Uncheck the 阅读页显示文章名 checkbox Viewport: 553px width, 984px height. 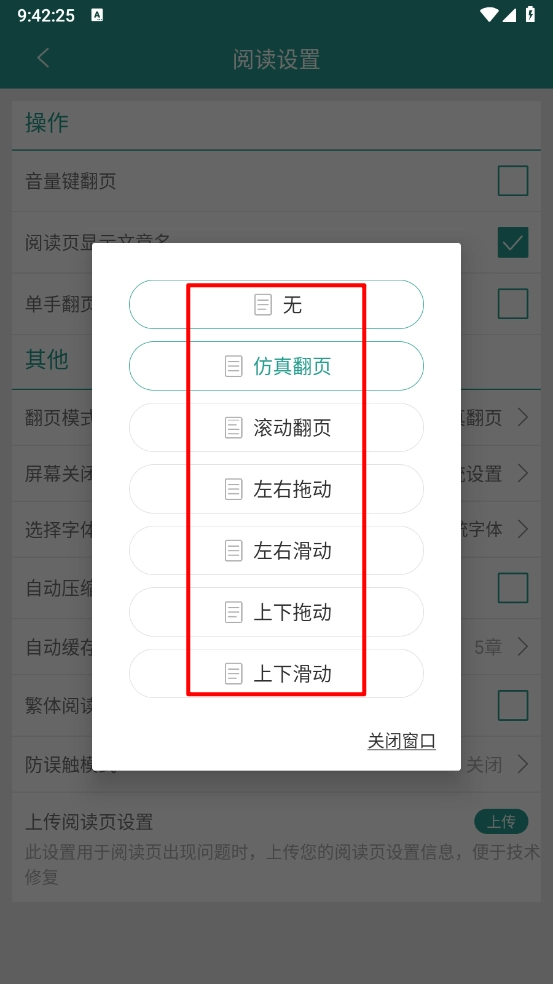[x=513, y=243]
